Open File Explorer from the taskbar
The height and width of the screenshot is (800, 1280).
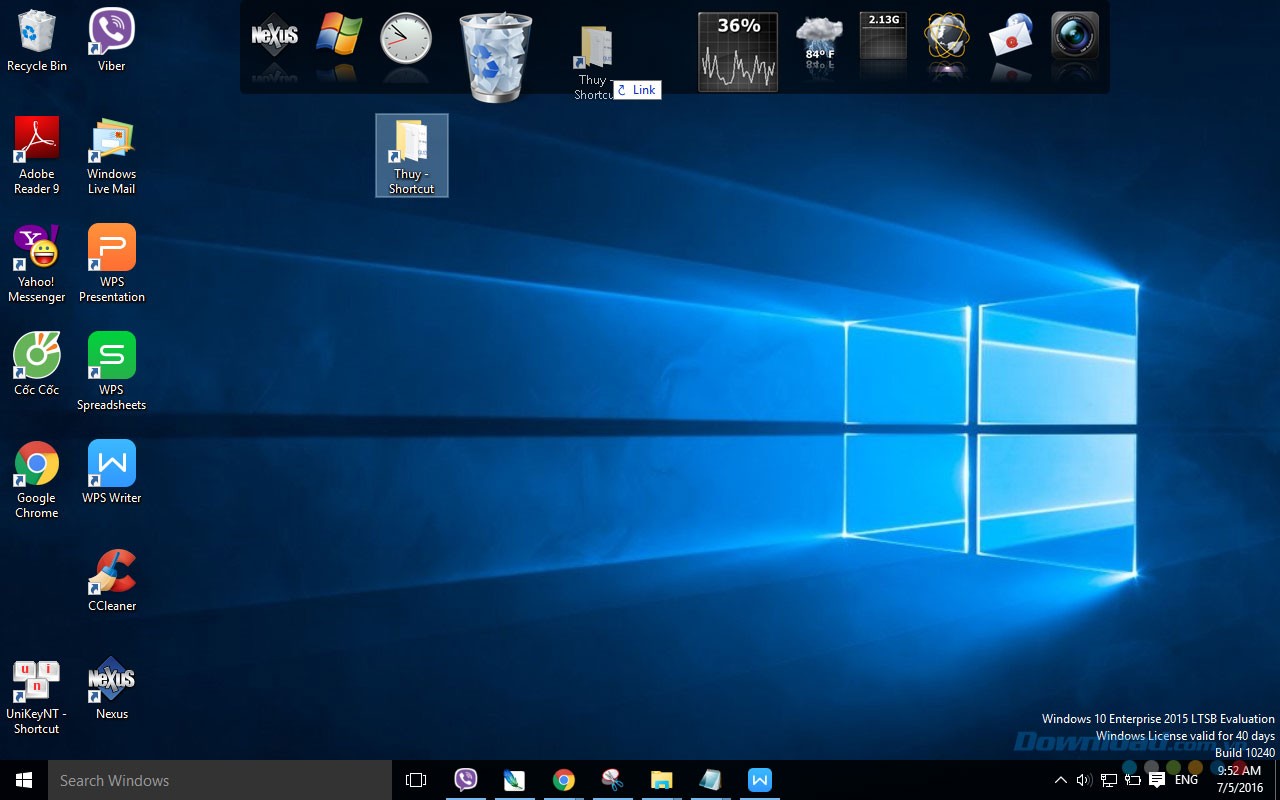(661, 780)
